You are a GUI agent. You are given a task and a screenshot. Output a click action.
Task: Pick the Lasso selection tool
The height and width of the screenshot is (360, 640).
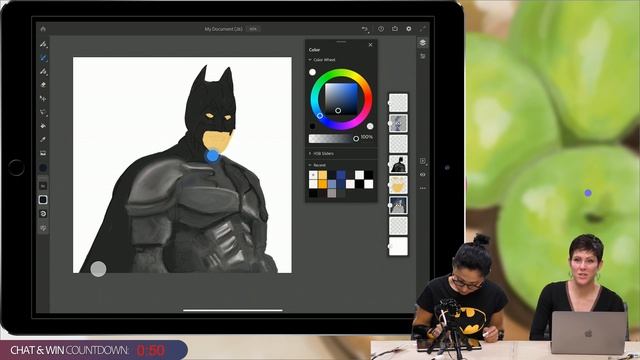click(x=43, y=112)
